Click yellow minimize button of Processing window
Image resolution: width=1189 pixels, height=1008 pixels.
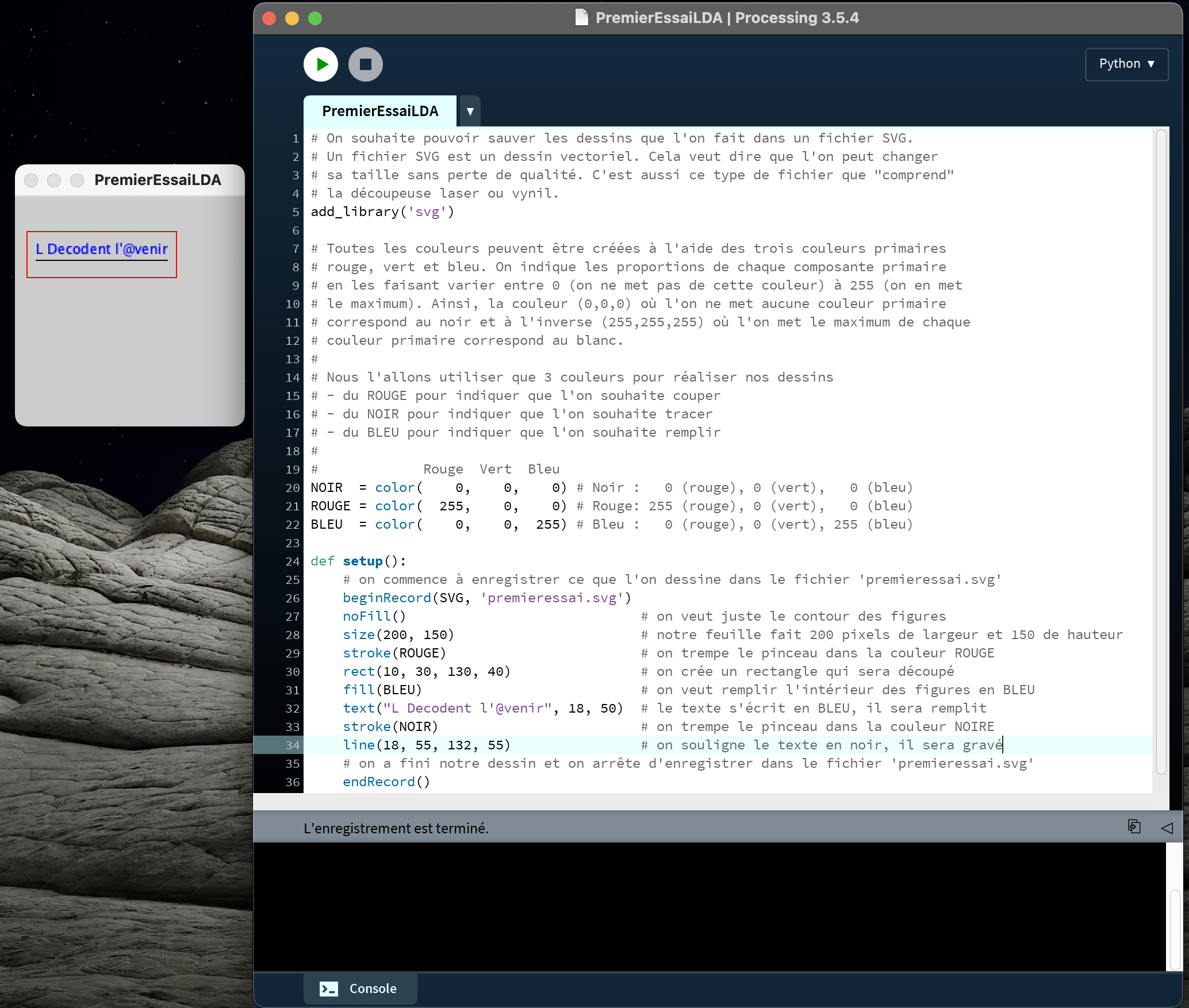292,18
